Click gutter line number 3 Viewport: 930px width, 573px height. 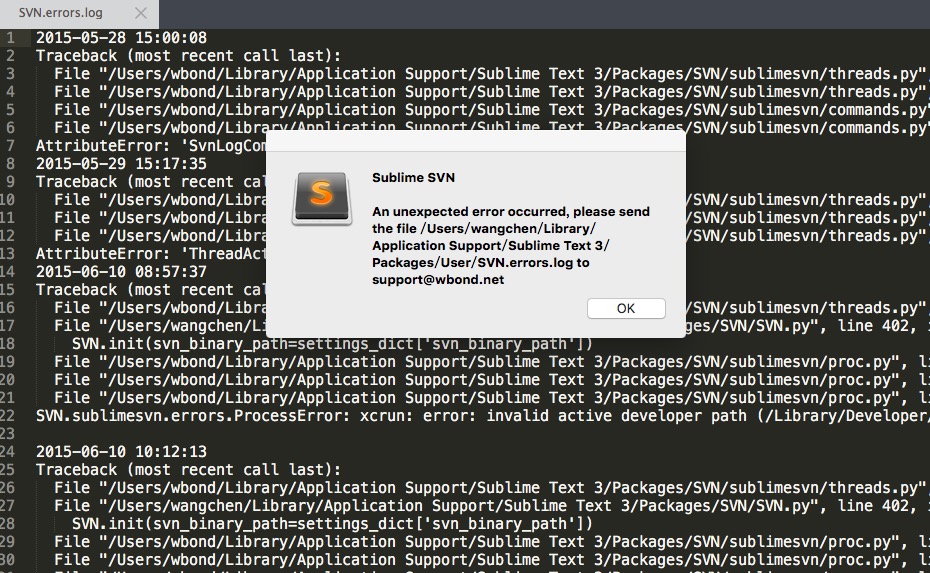click(10, 74)
